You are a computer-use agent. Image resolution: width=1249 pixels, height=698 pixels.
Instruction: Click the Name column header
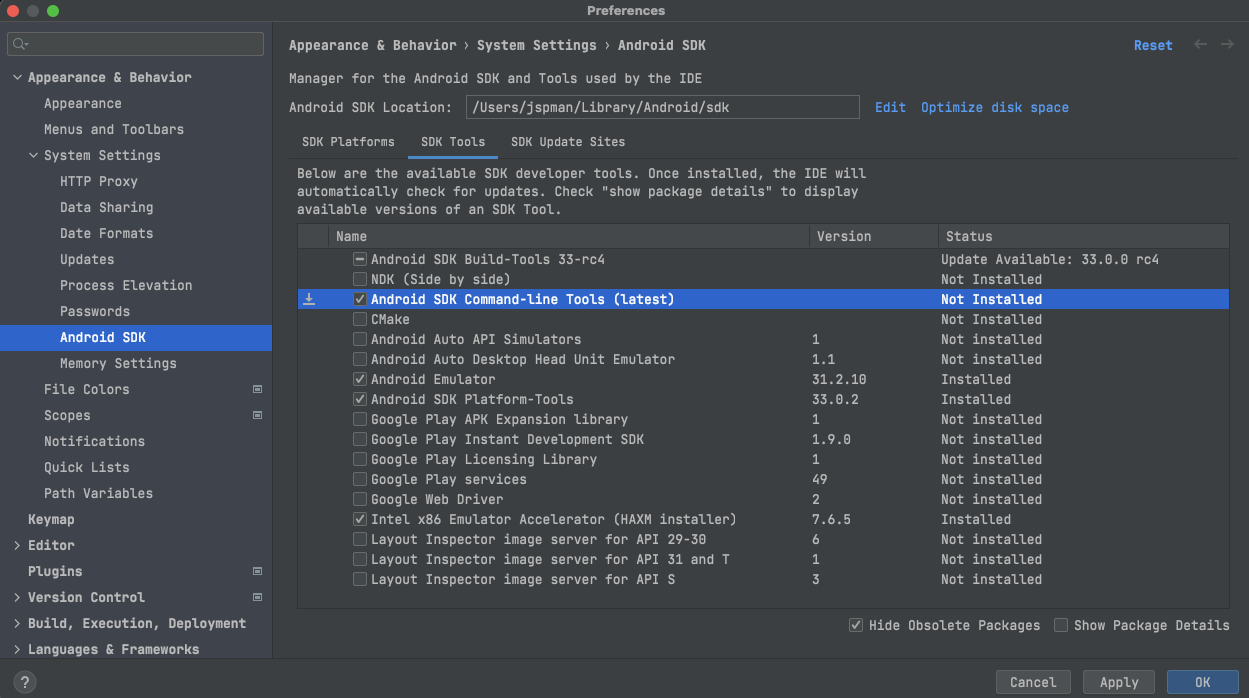(568, 236)
